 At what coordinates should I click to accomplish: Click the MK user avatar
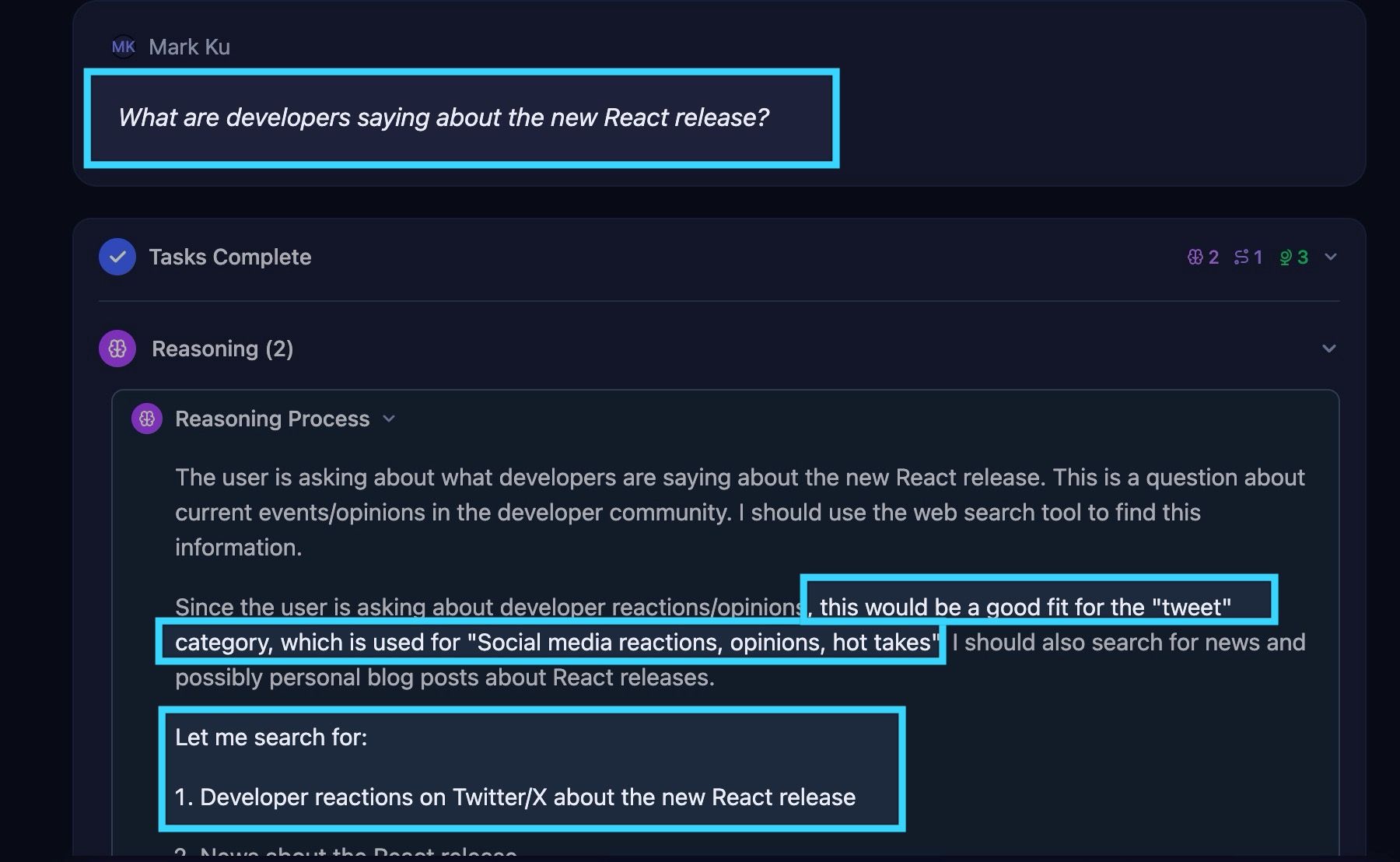click(x=124, y=47)
